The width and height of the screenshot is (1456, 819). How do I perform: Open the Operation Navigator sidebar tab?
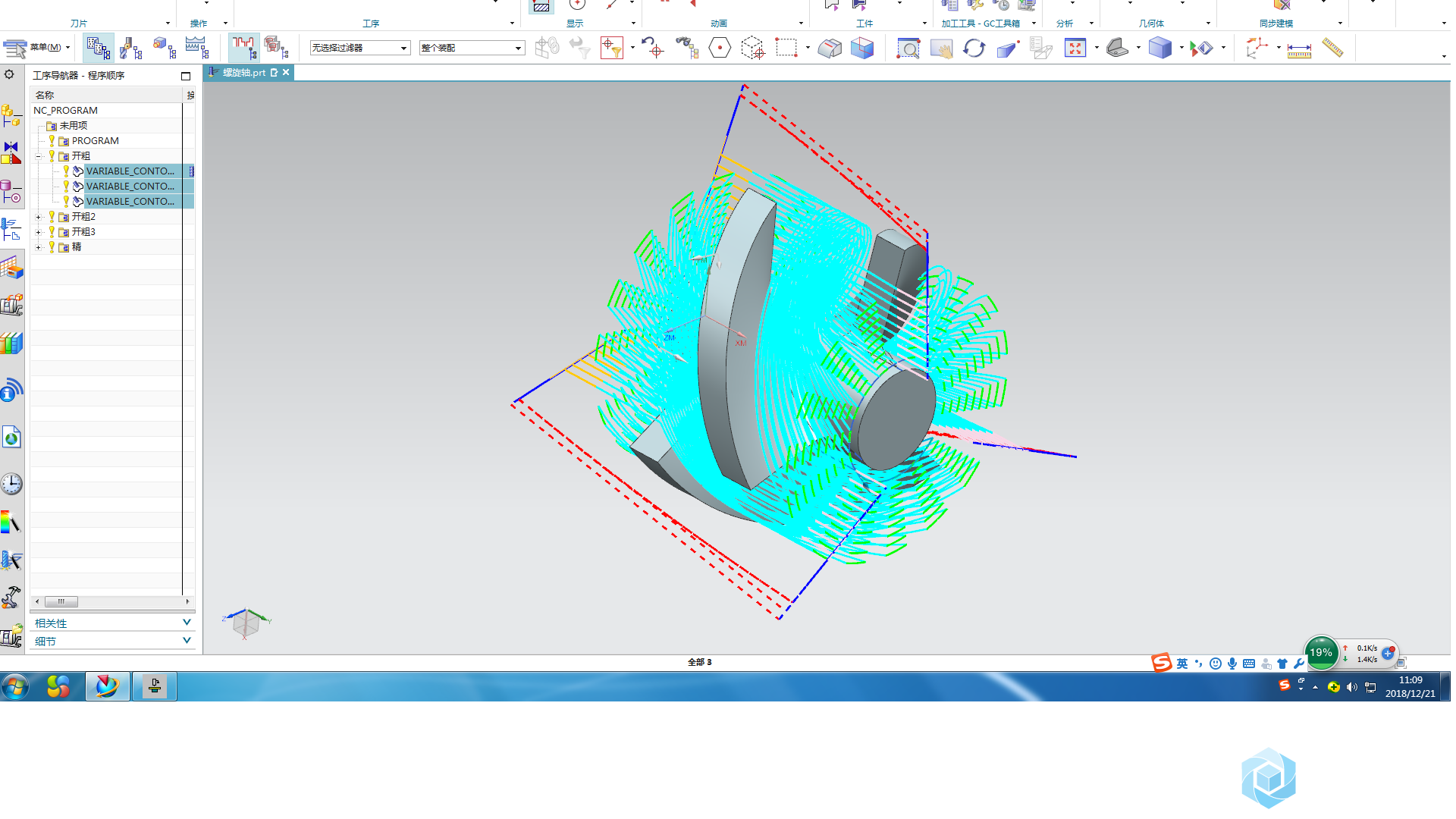[x=11, y=229]
